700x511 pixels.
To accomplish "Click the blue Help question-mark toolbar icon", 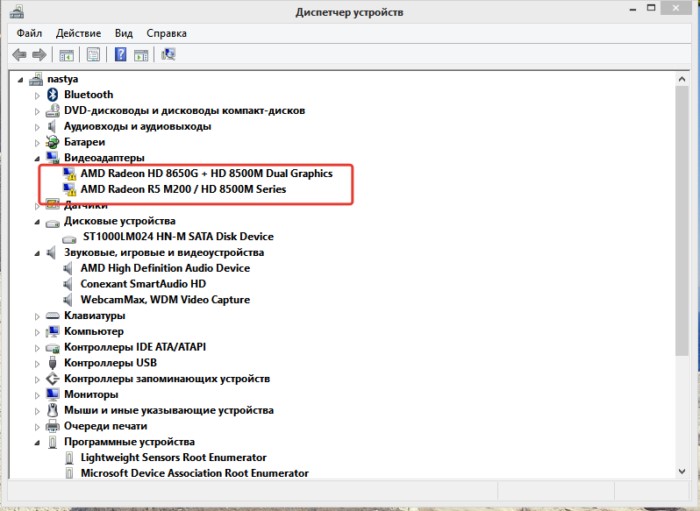I will tap(120, 54).
